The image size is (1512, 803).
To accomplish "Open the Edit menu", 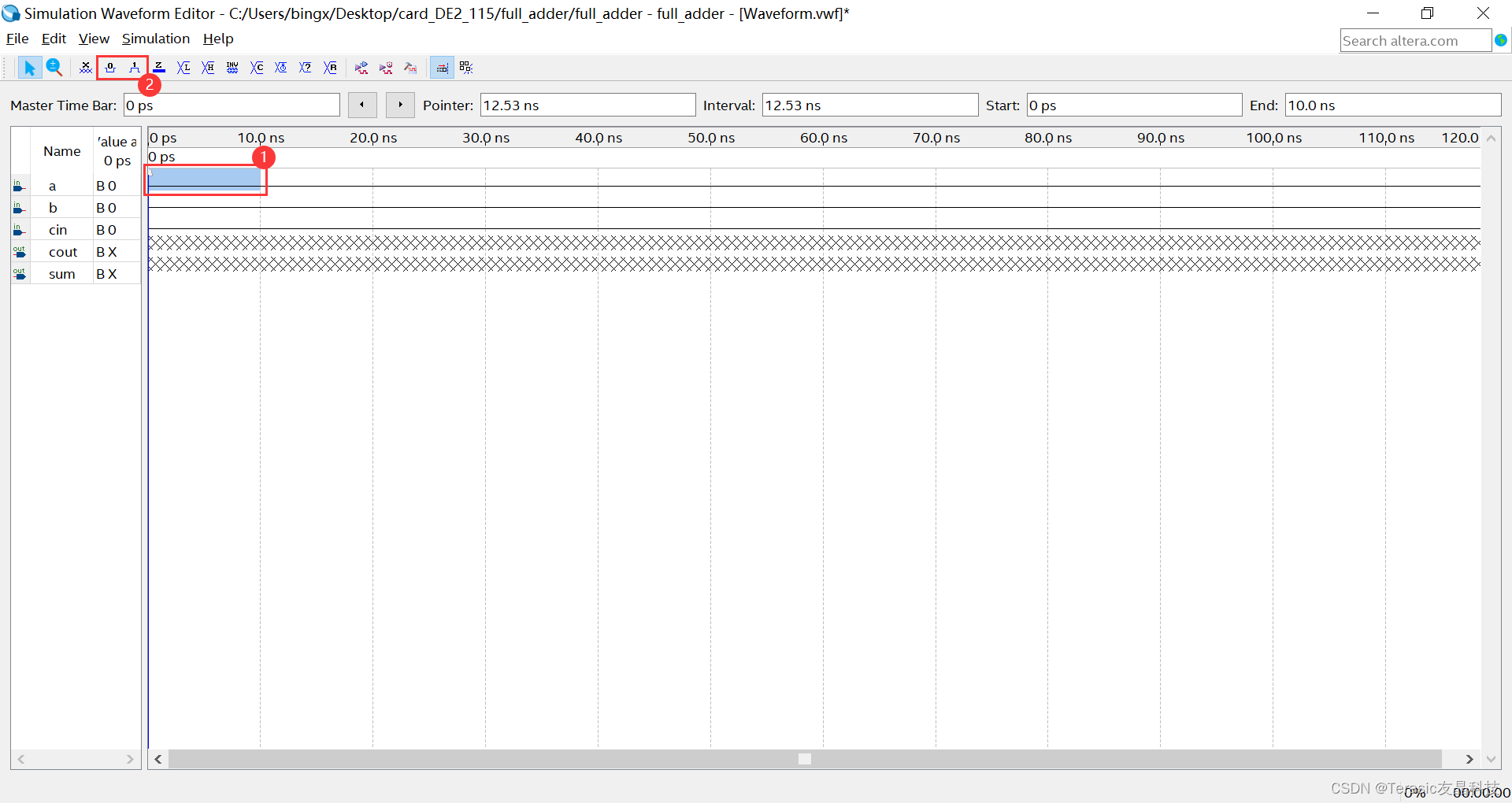I will 54,39.
